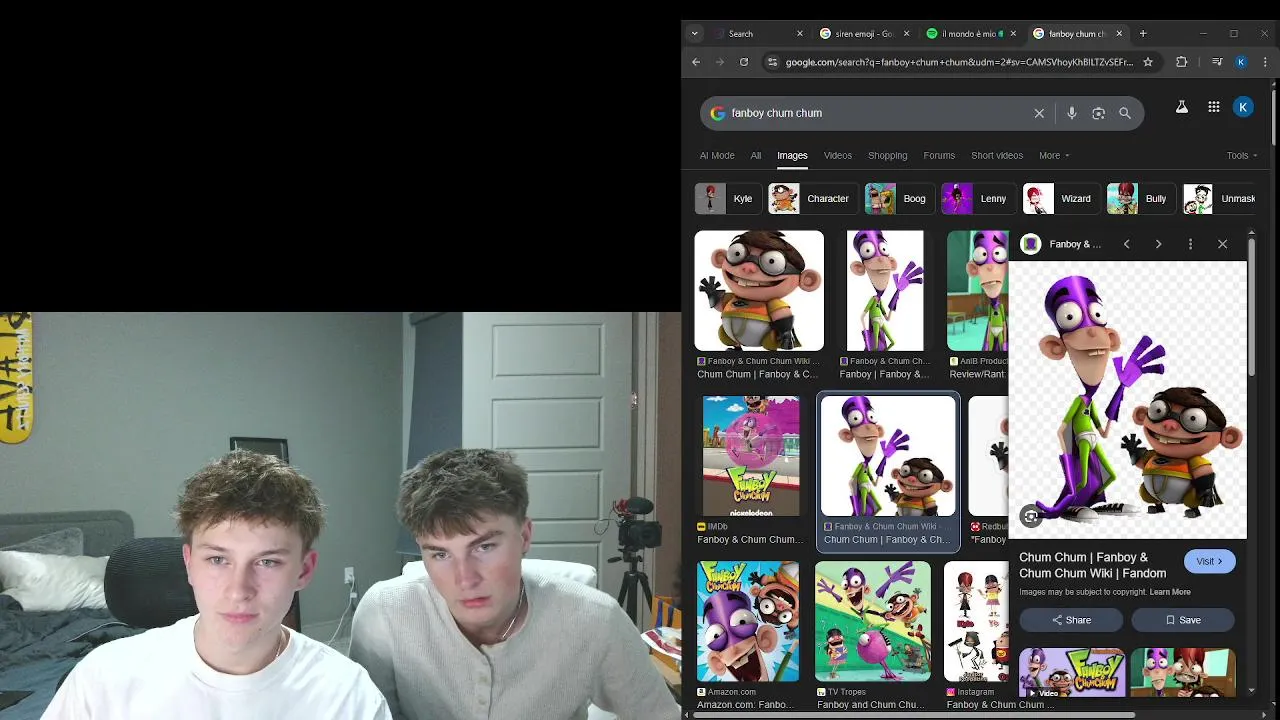Screen dimensions: 1280x720
Task: Share the previewed image
Action: coord(1071,620)
